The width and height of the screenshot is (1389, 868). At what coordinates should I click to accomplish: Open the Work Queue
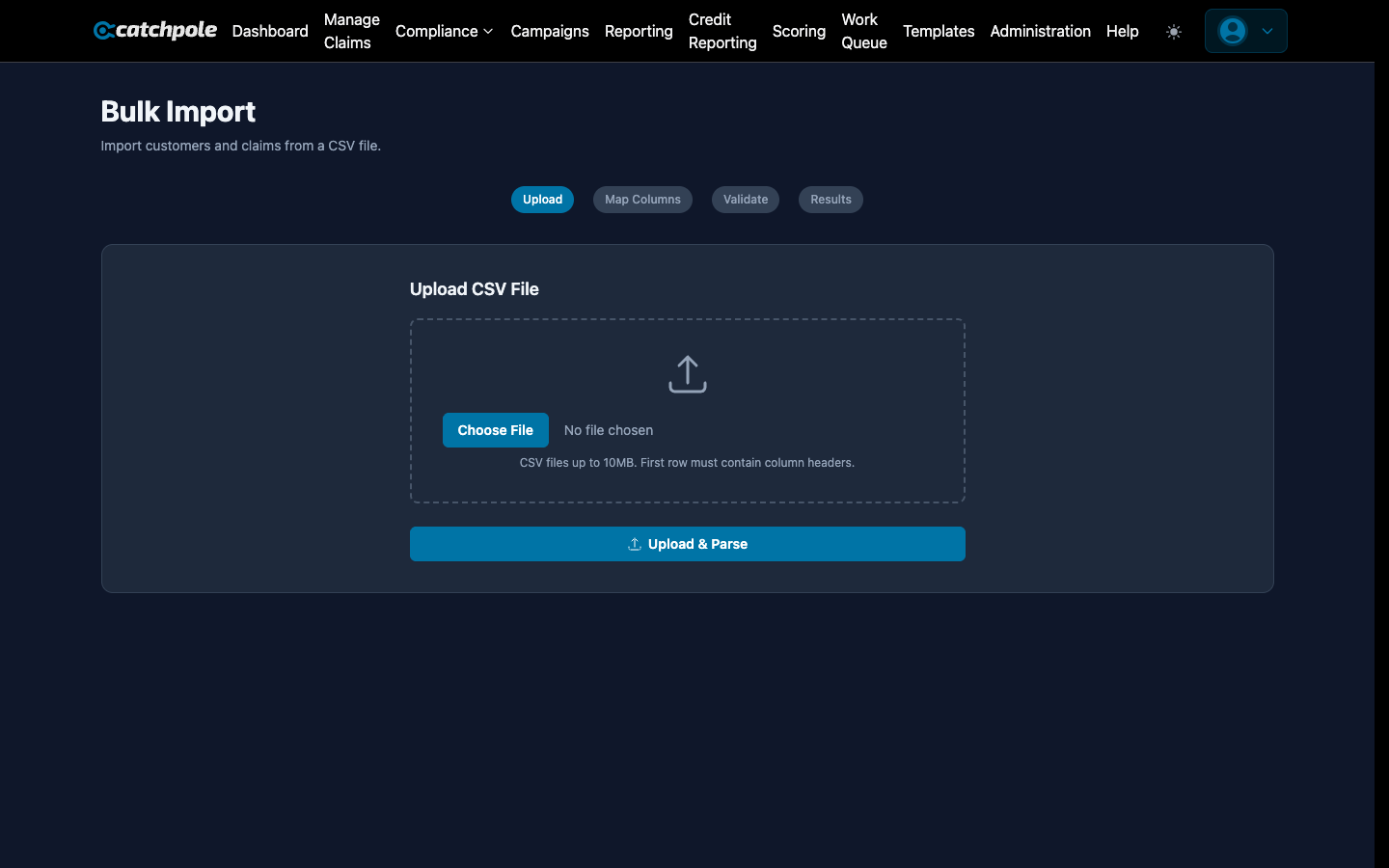pyautogui.click(x=863, y=31)
